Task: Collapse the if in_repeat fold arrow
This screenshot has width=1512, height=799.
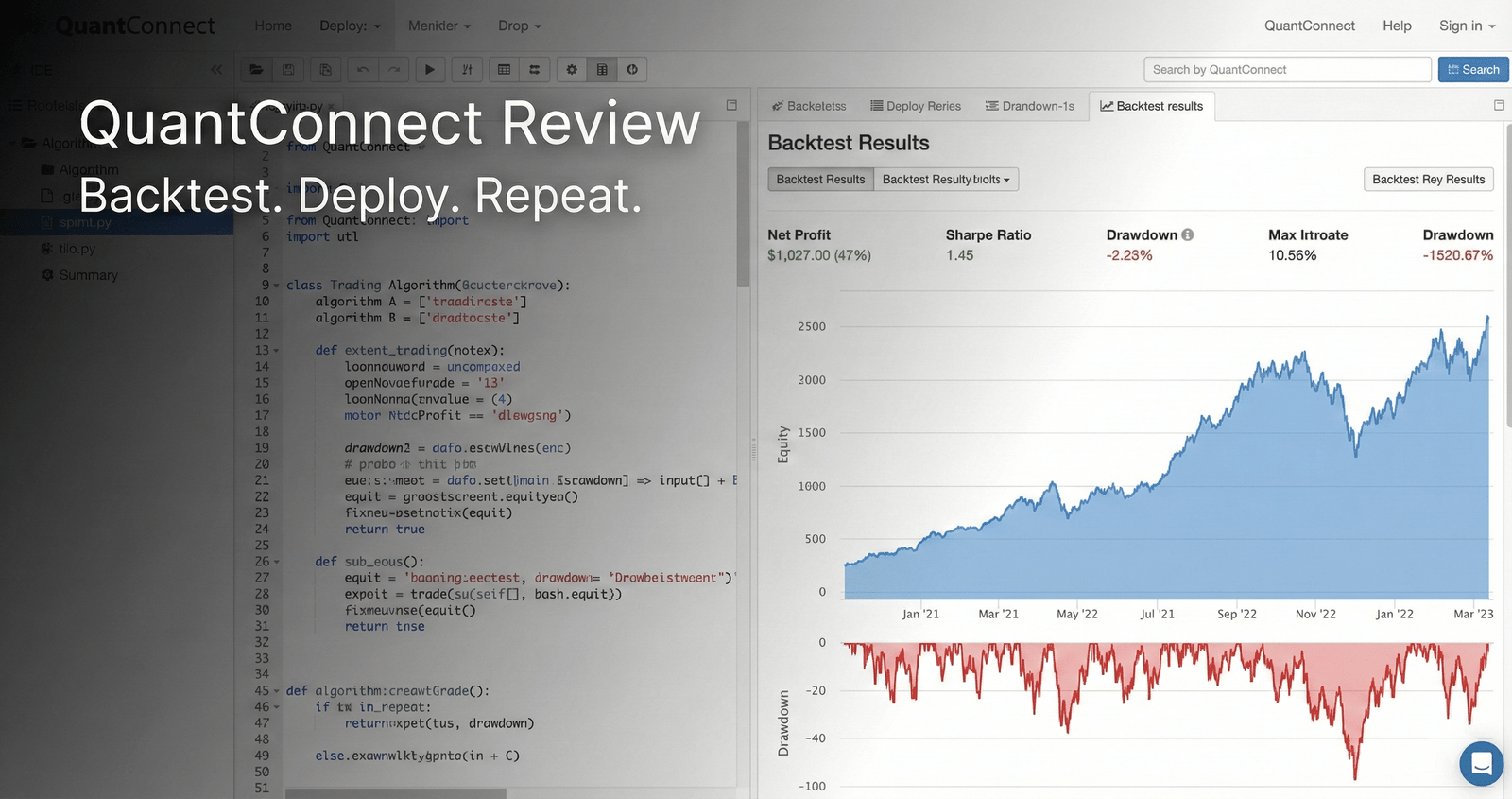Action: [x=276, y=707]
